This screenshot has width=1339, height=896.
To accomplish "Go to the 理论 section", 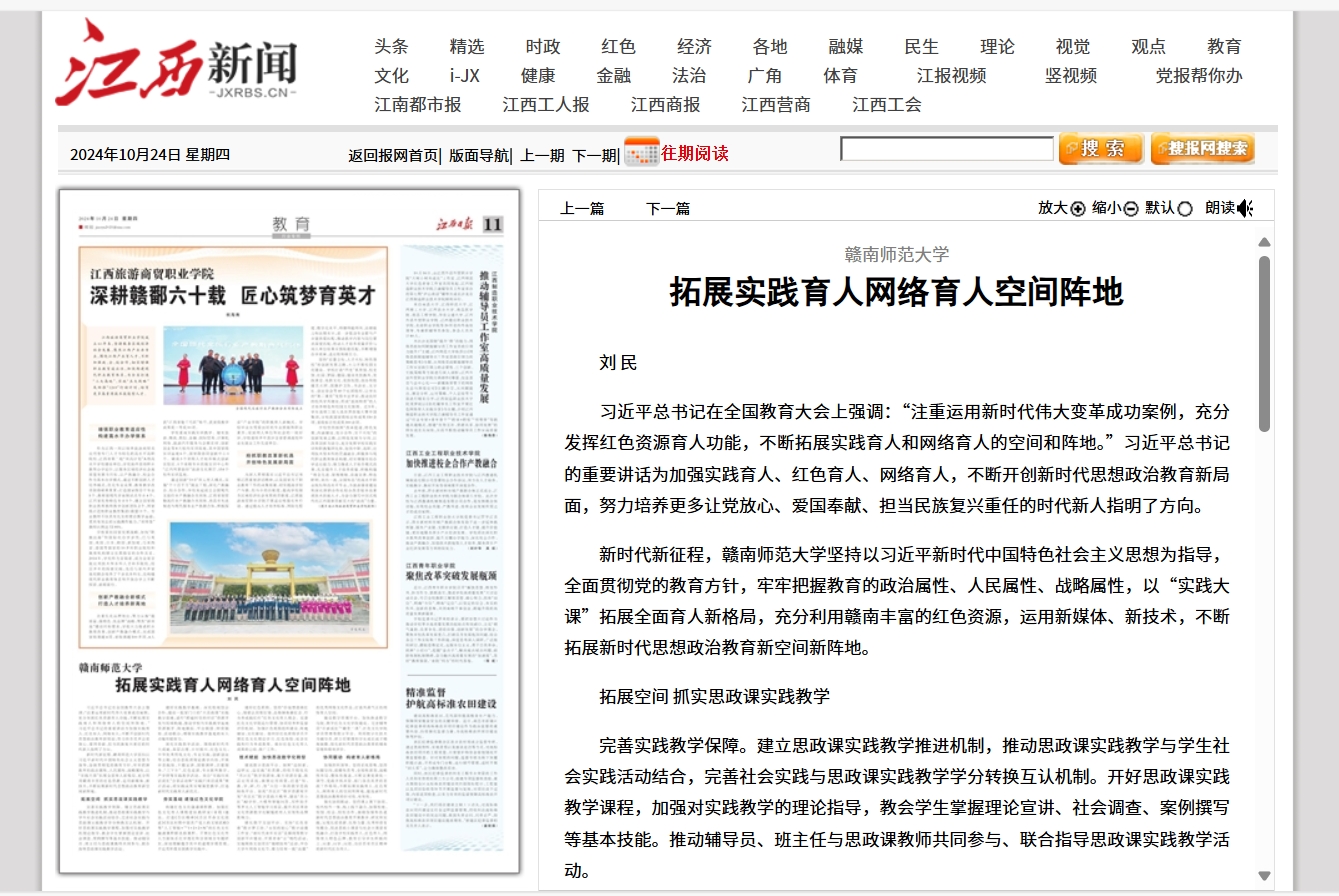I will point(997,46).
